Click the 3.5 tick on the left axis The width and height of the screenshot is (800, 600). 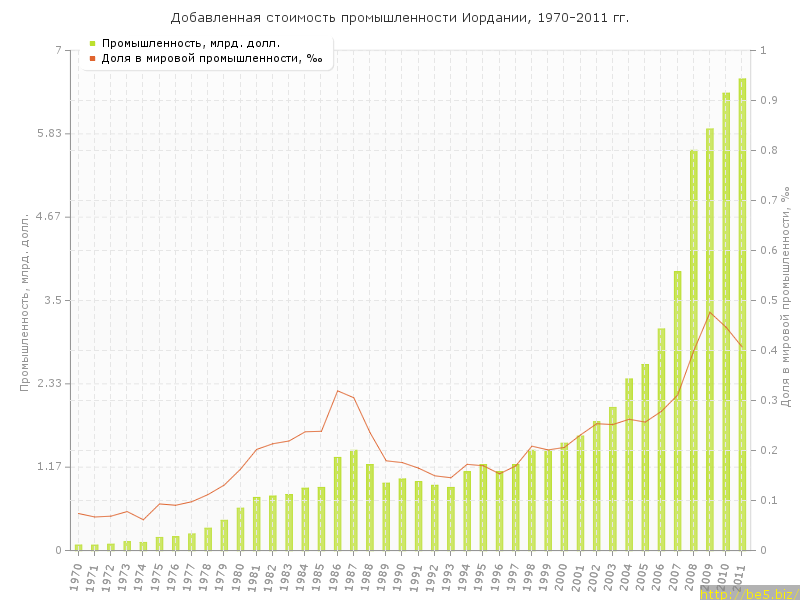click(x=50, y=300)
